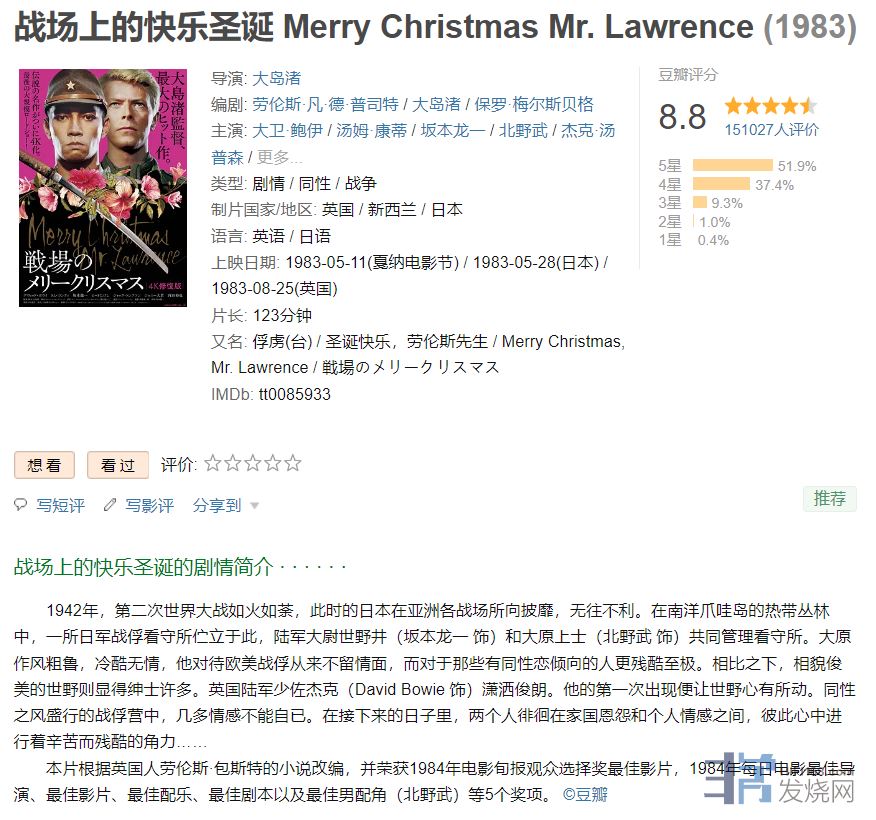This screenshot has width=876, height=820.
Task: Mark the film as 想看
Action: point(44,465)
